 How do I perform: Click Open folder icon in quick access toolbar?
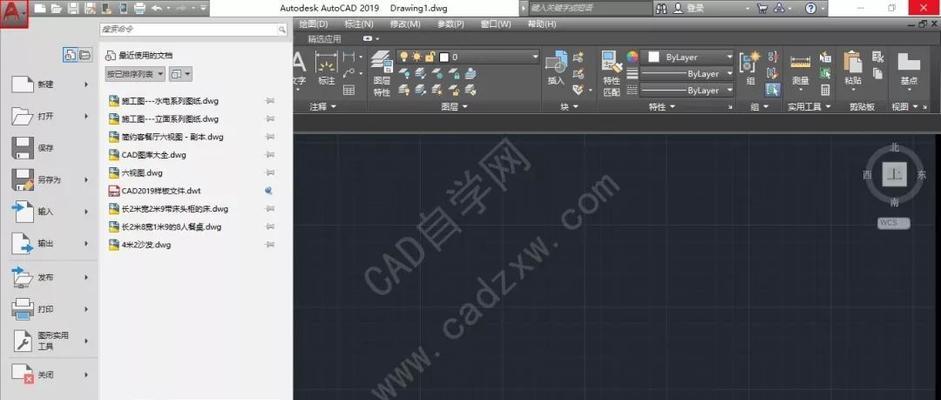pyautogui.click(x=56, y=8)
